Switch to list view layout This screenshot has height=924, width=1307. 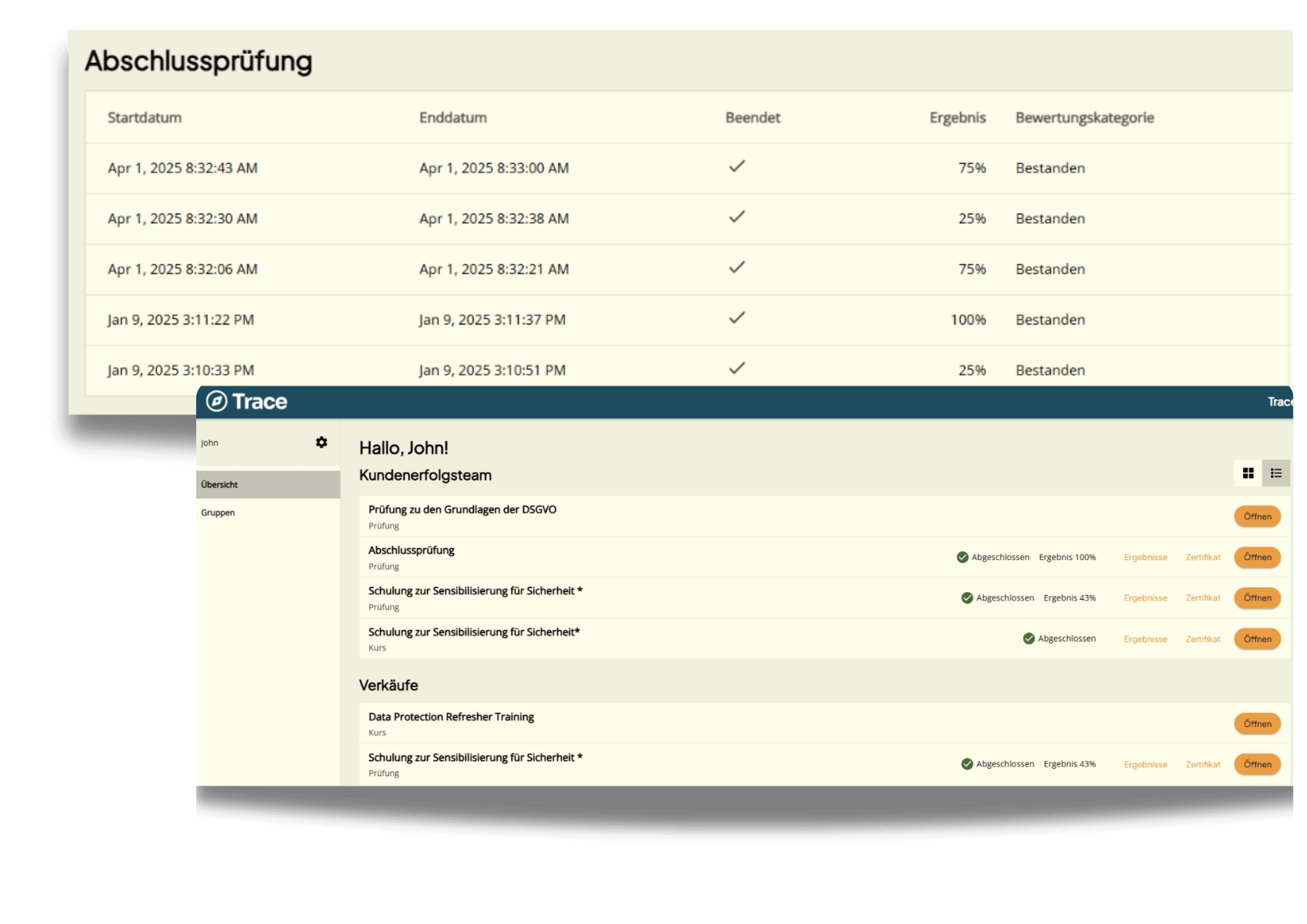tap(1276, 473)
